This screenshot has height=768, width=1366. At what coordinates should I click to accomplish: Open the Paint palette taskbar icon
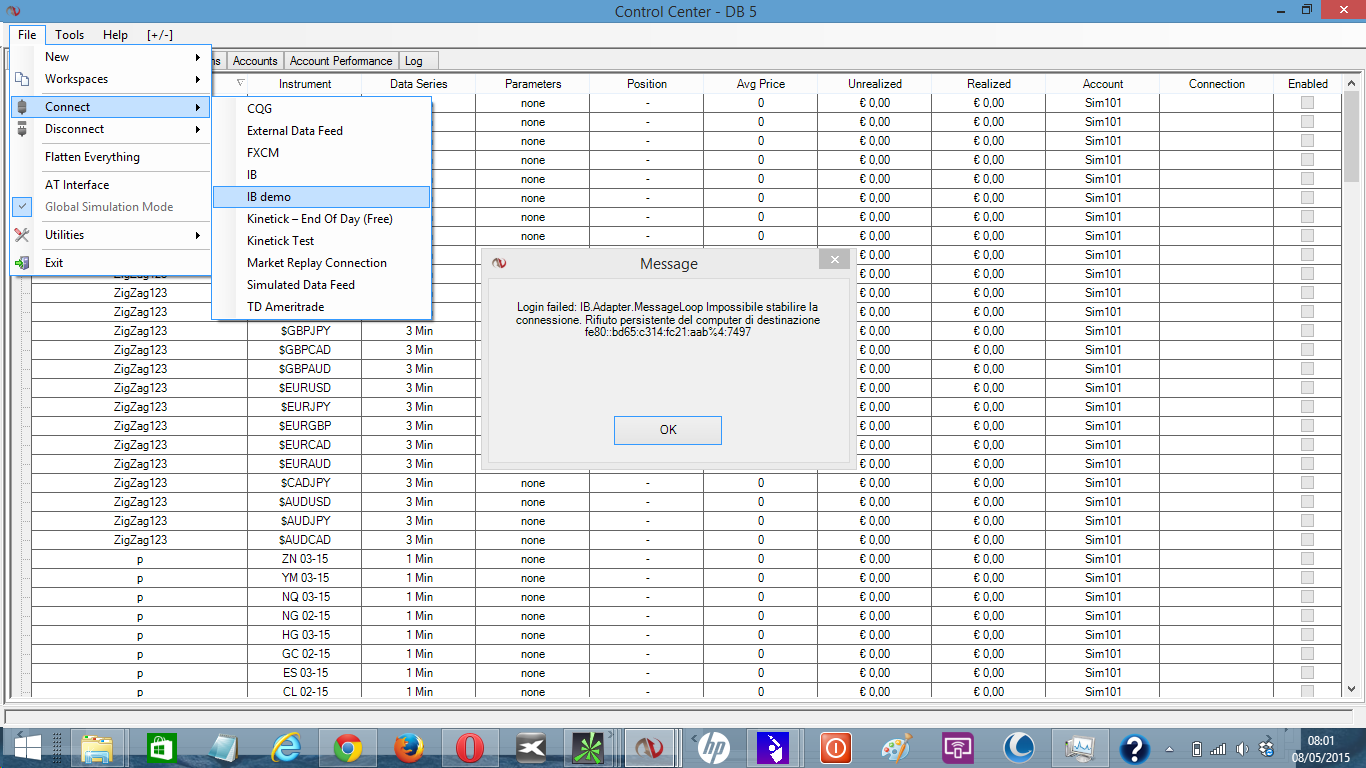(x=896, y=747)
